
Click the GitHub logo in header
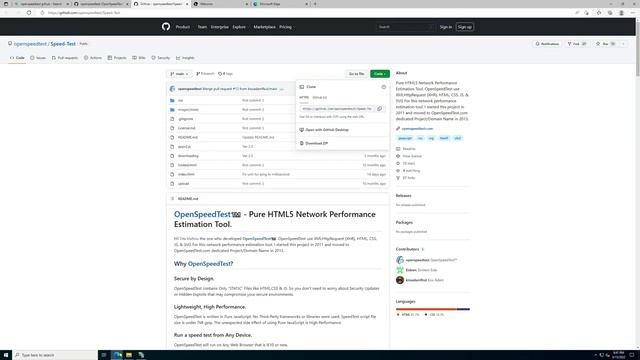[x=166, y=27]
